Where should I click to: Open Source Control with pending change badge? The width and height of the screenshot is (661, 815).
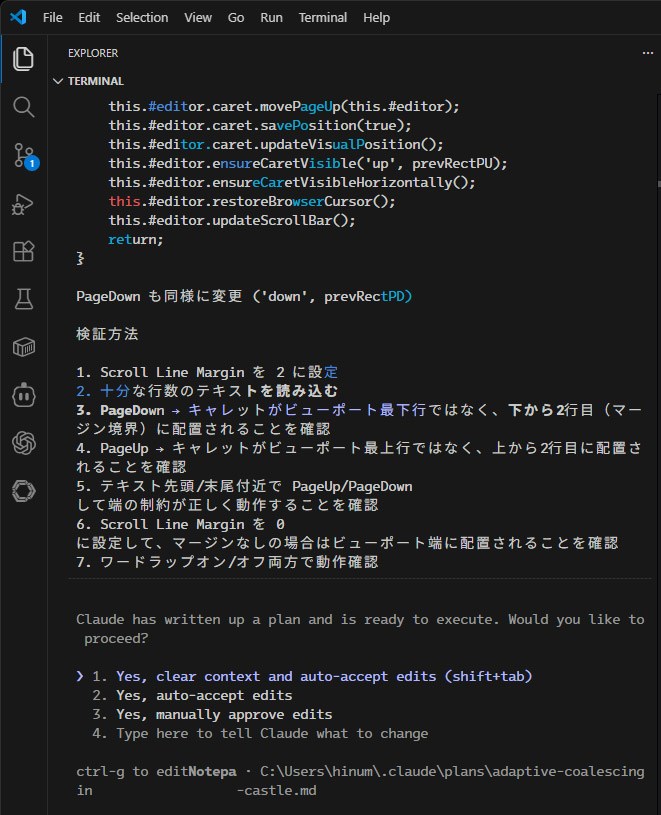click(x=22, y=155)
